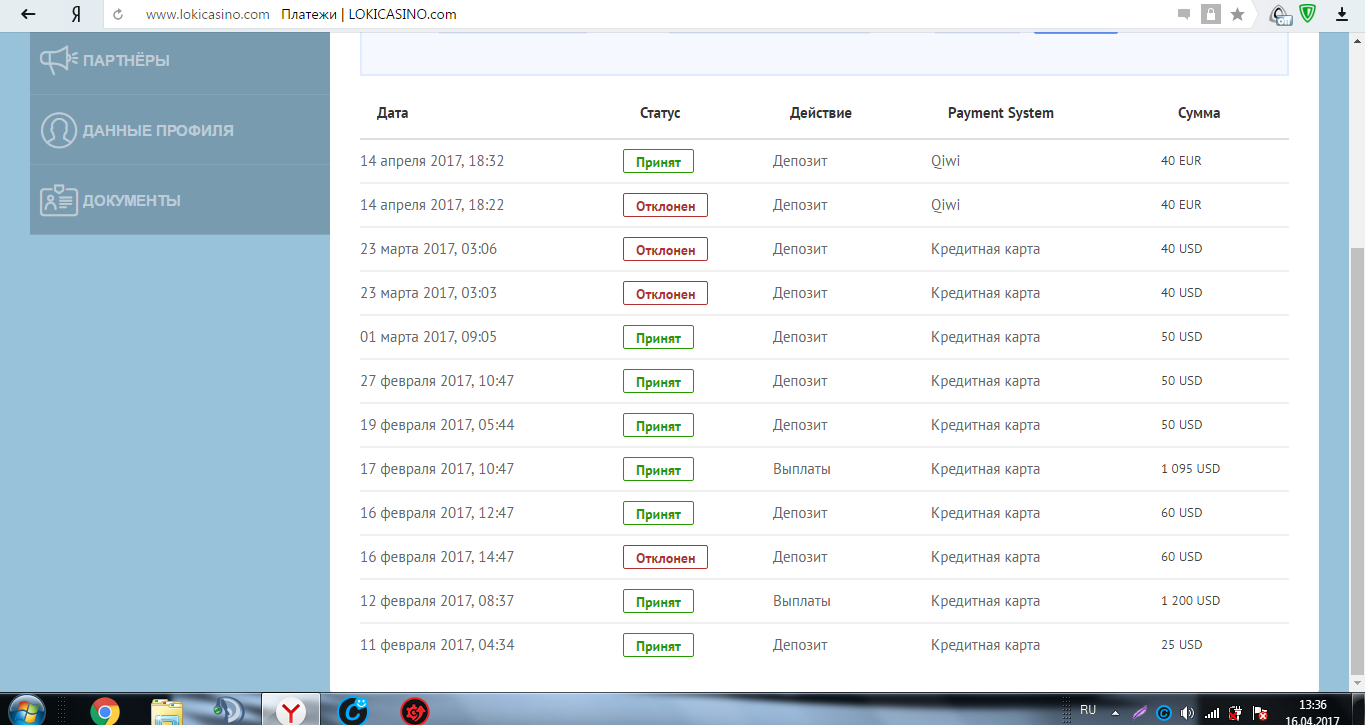Switch to Yandex Browser in the taskbar
The image size is (1365, 725).
click(x=291, y=711)
